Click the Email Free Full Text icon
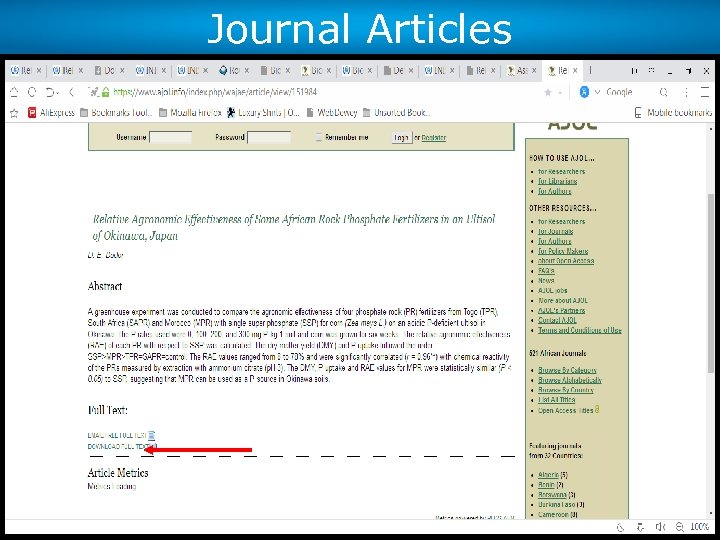 coord(152,435)
